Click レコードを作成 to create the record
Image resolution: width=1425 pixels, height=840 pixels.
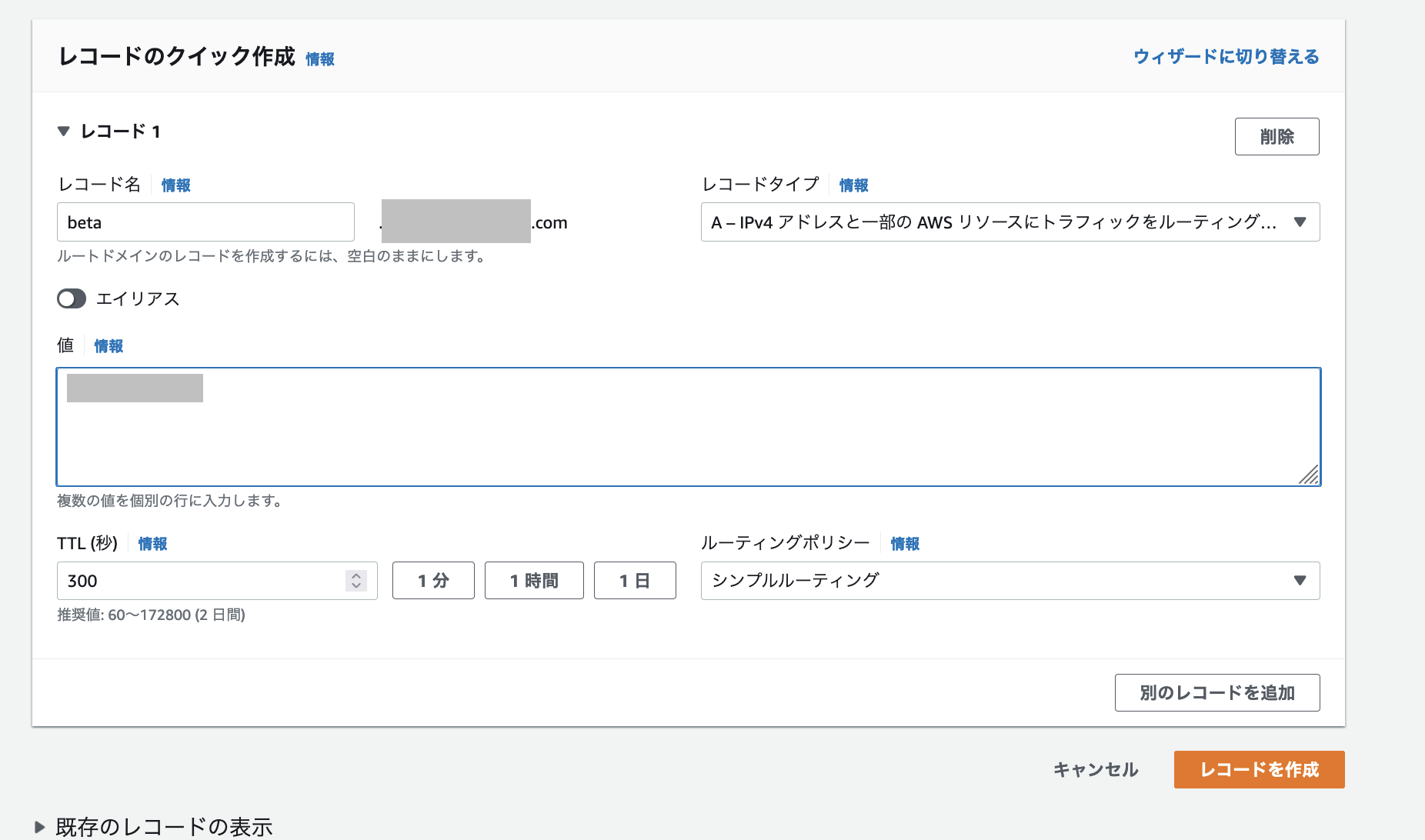click(1258, 769)
